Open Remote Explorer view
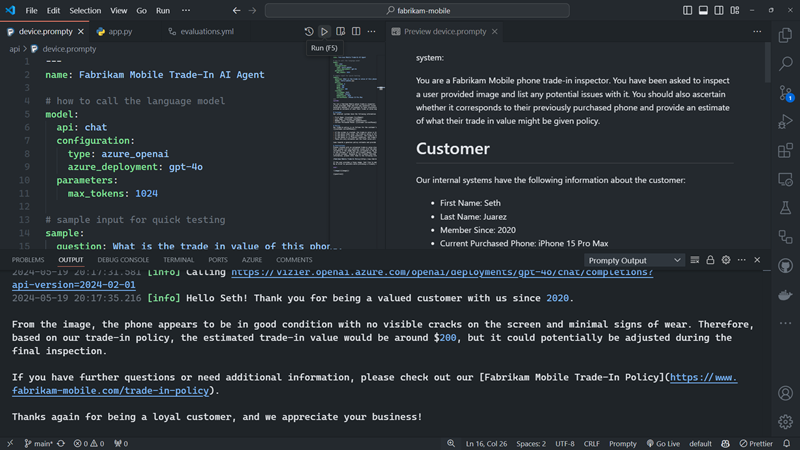800x450 pixels. (x=785, y=180)
